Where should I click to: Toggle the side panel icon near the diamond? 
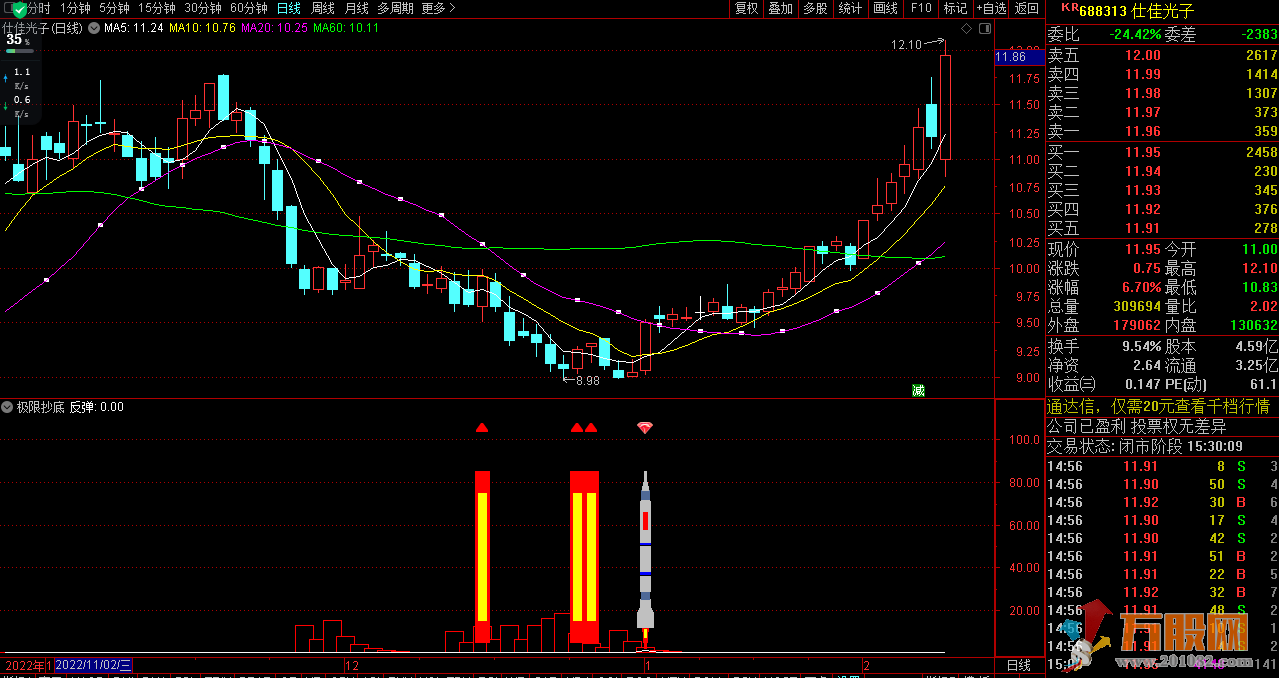(x=984, y=30)
